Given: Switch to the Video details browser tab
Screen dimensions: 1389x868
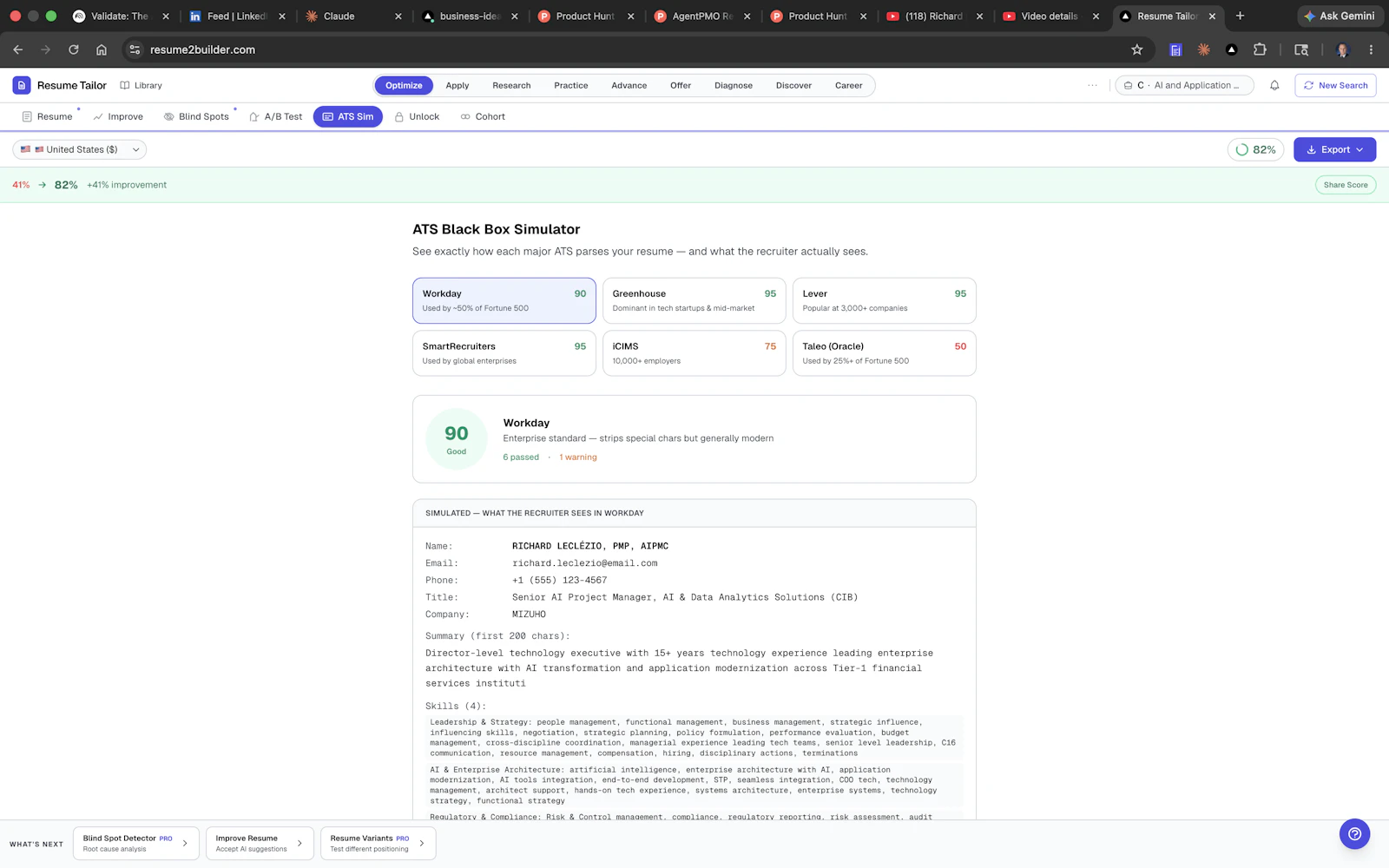Looking at the screenshot, I should 1050,16.
